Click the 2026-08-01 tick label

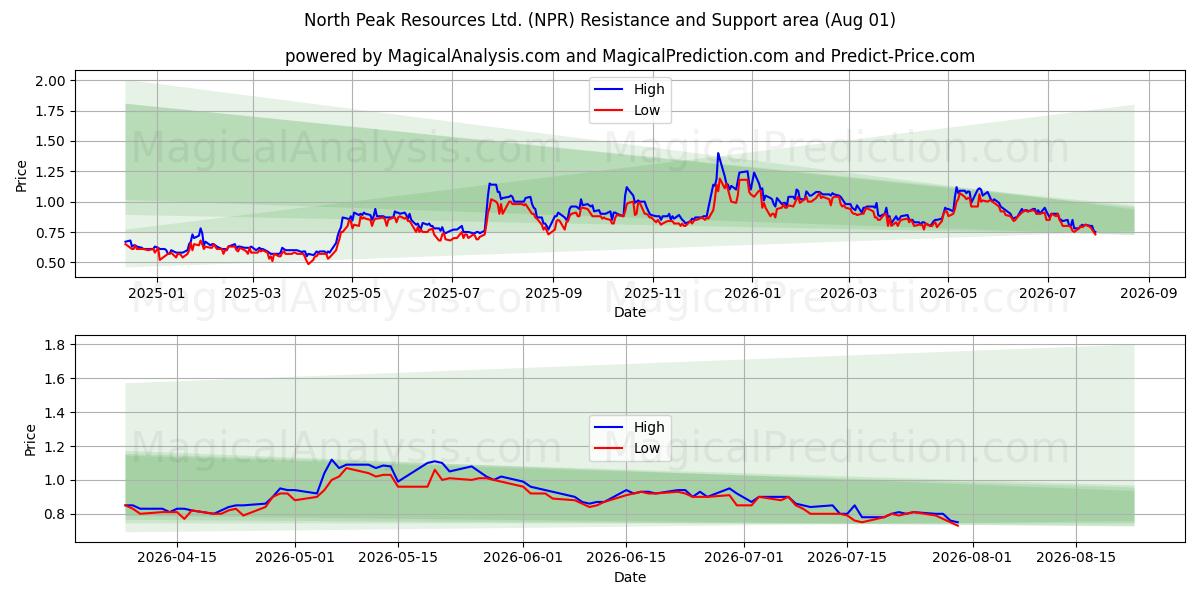(x=973, y=558)
